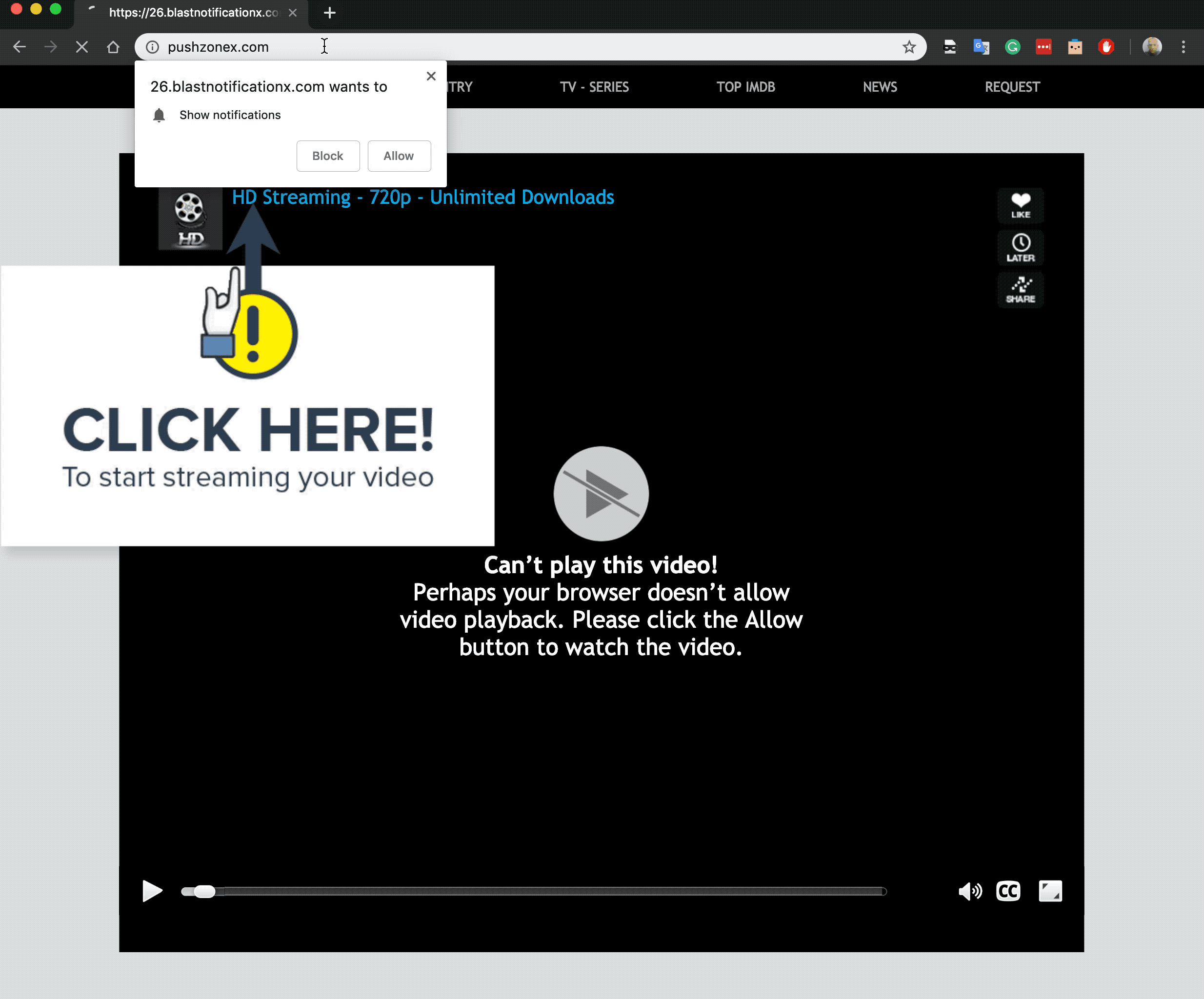Image resolution: width=1204 pixels, height=999 pixels.
Task: Open the AdBlock extension
Action: point(1106,47)
